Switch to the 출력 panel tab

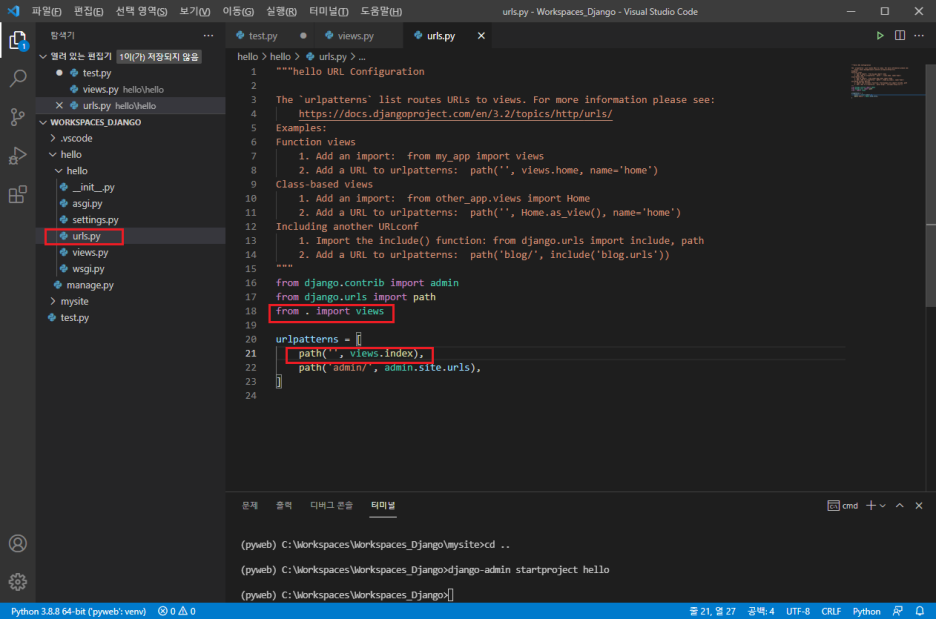[x=284, y=506]
